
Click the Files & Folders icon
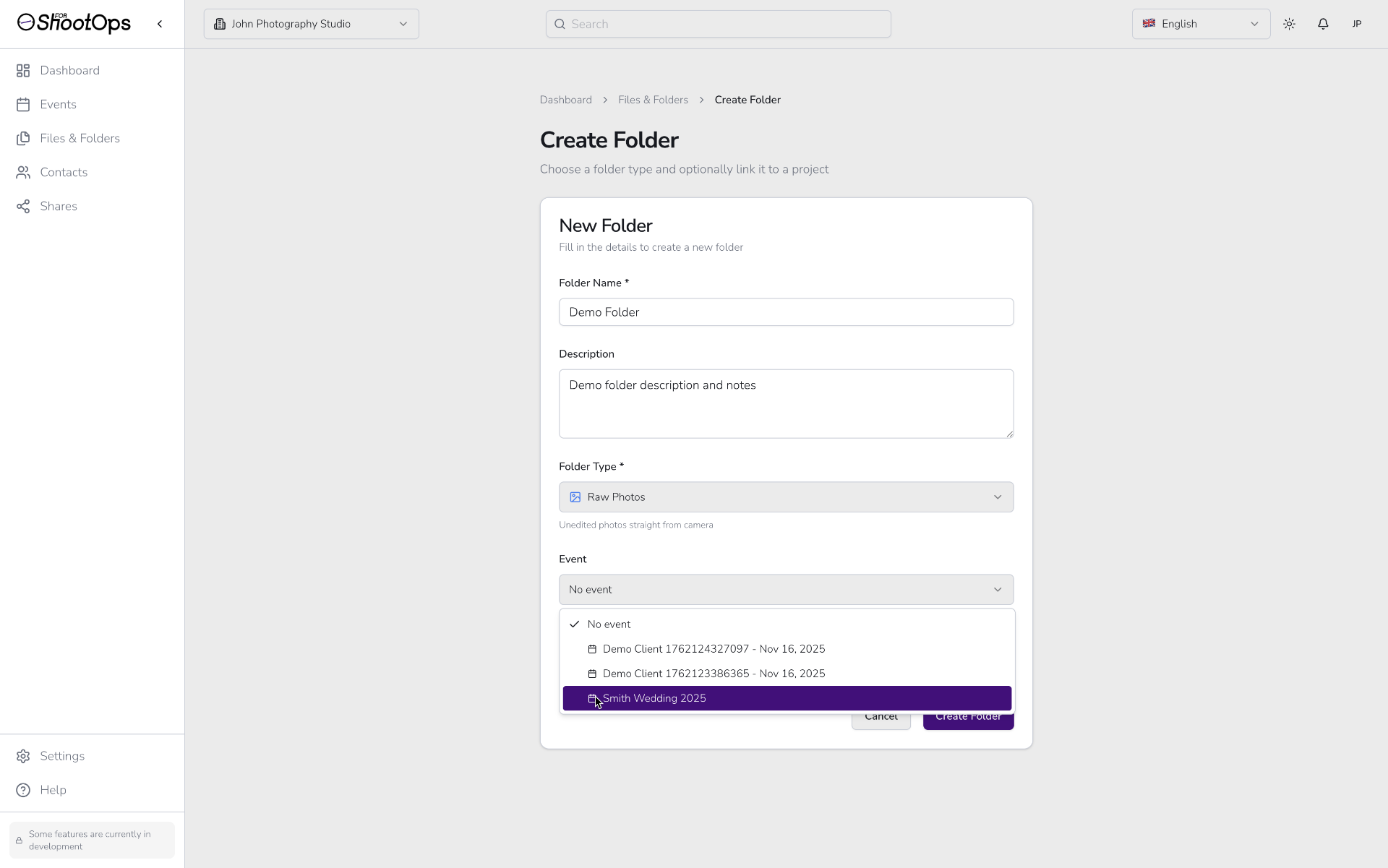pos(23,138)
